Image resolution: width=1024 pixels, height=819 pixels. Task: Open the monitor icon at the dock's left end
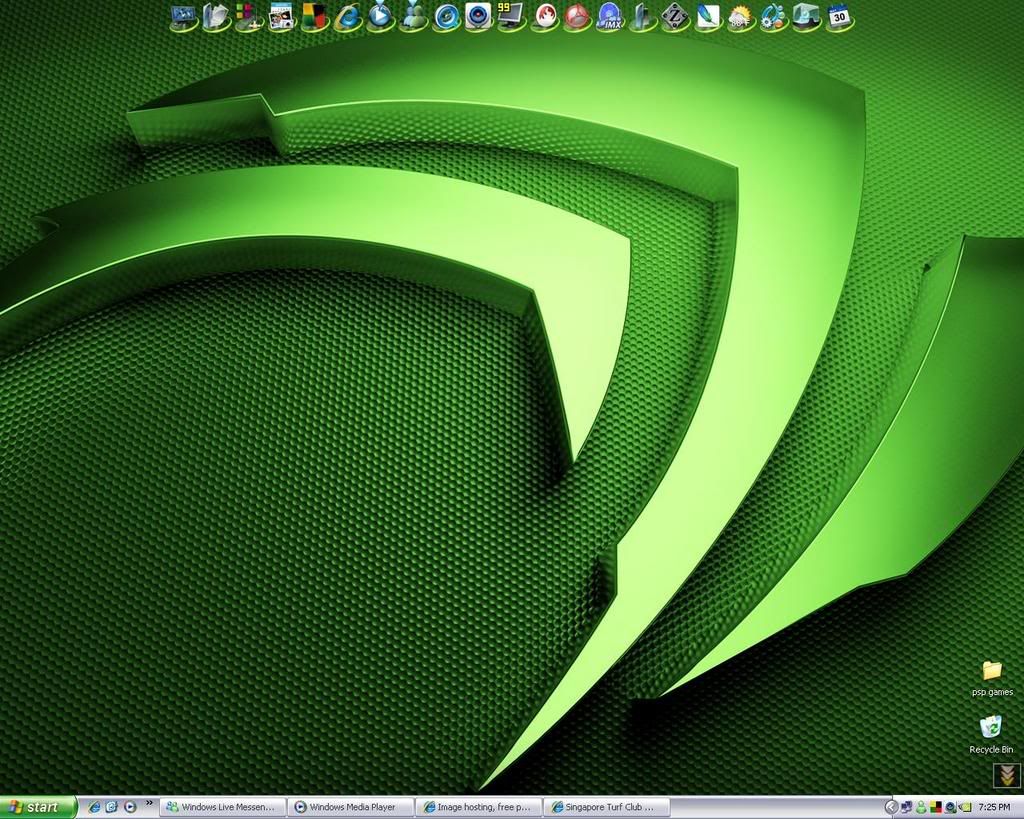point(184,17)
